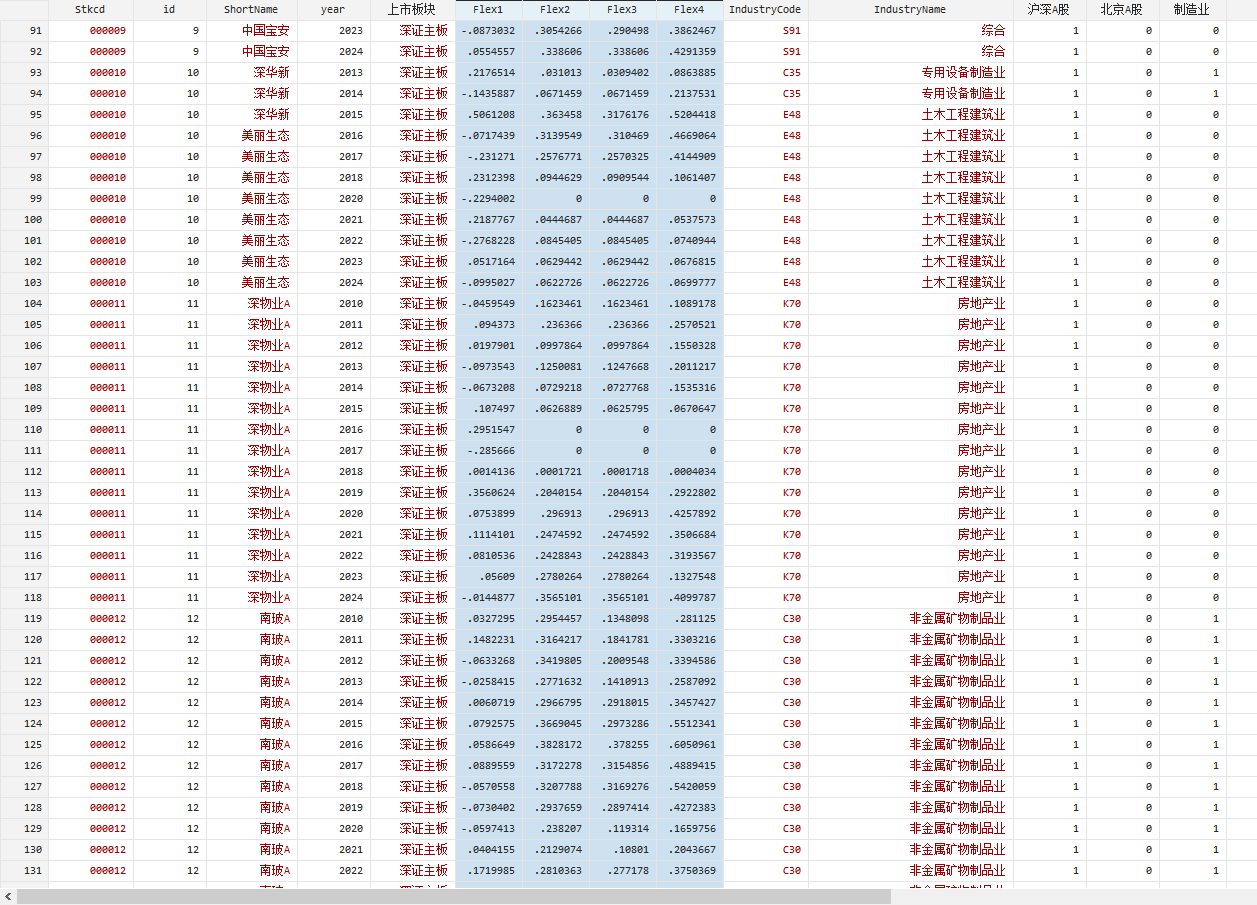
Task: Select the 制造业 column header
Action: (1191, 9)
